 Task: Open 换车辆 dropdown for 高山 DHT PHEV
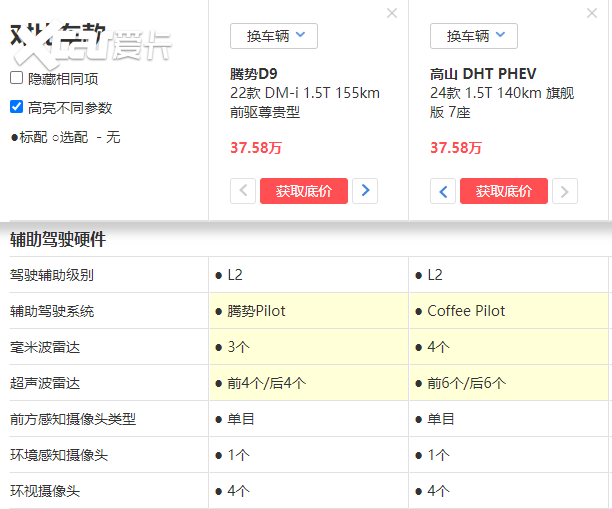point(474,36)
